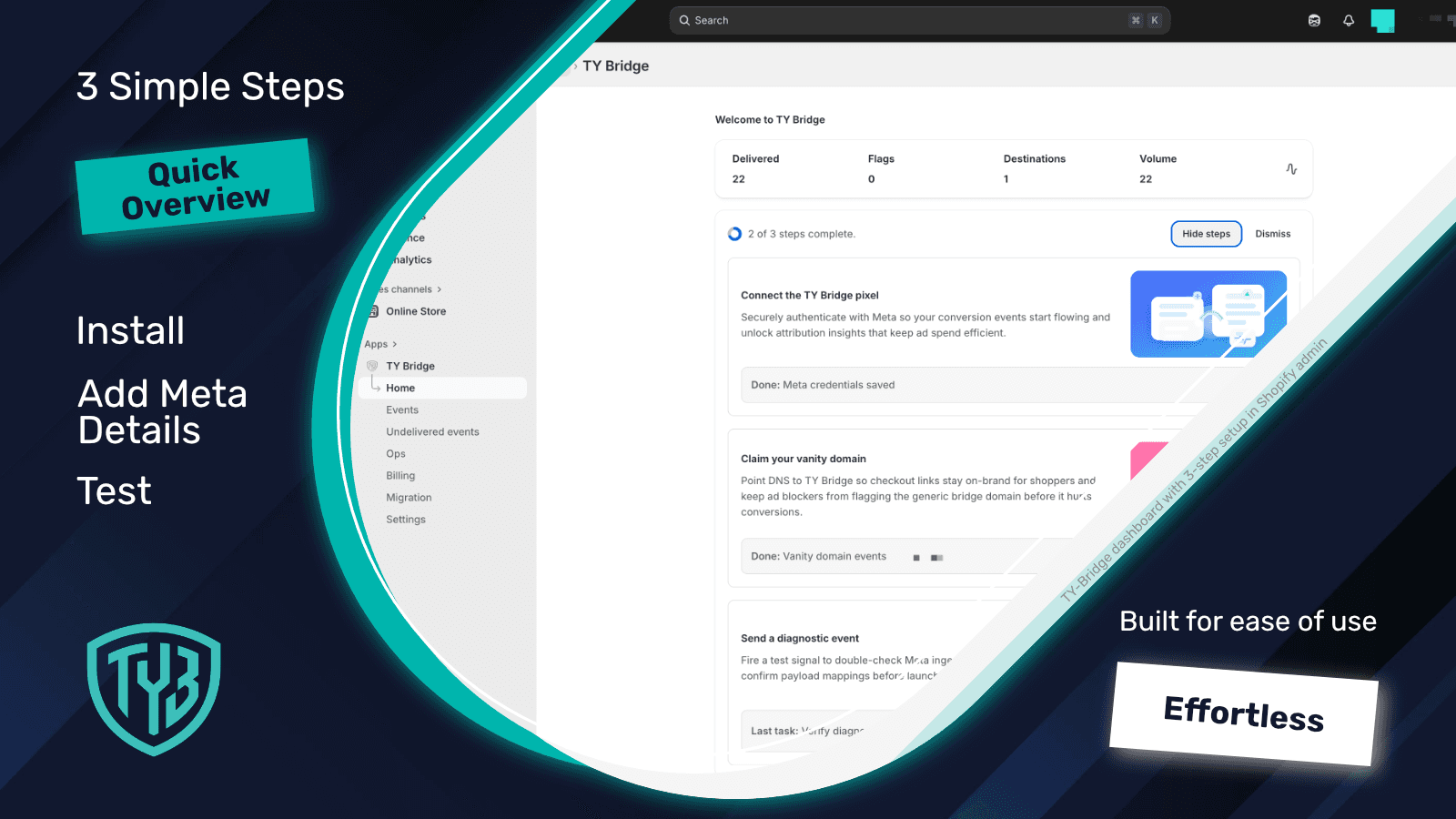Open notifications with the bell icon
Screen dimensions: 1456x819
coord(1349,20)
